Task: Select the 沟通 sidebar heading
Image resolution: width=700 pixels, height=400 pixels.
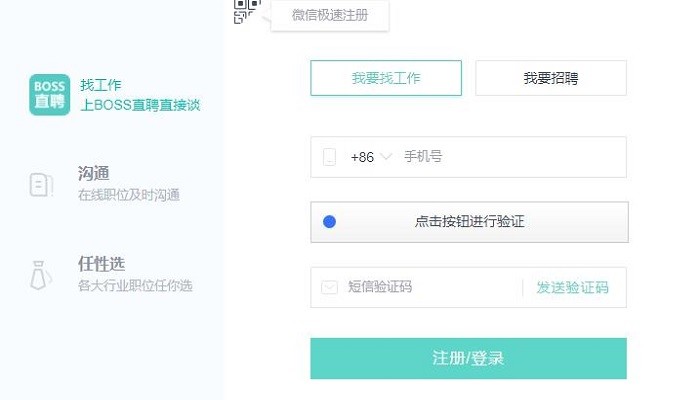Action: click(x=93, y=174)
